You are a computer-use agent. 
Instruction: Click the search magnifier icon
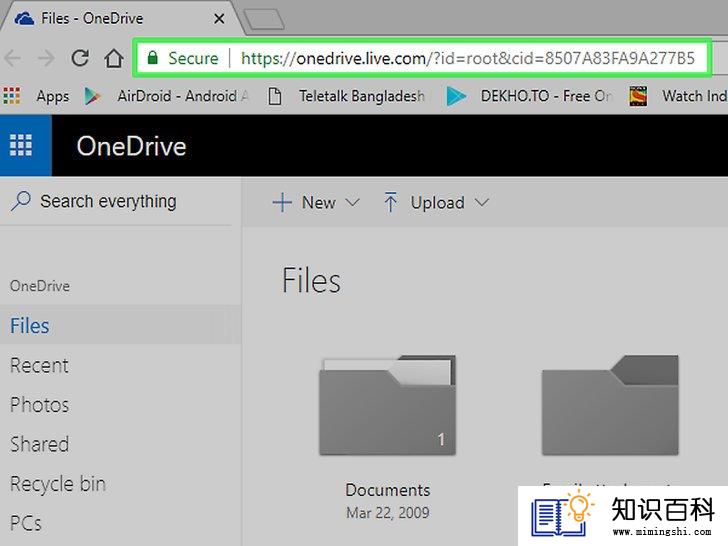click(x=21, y=201)
